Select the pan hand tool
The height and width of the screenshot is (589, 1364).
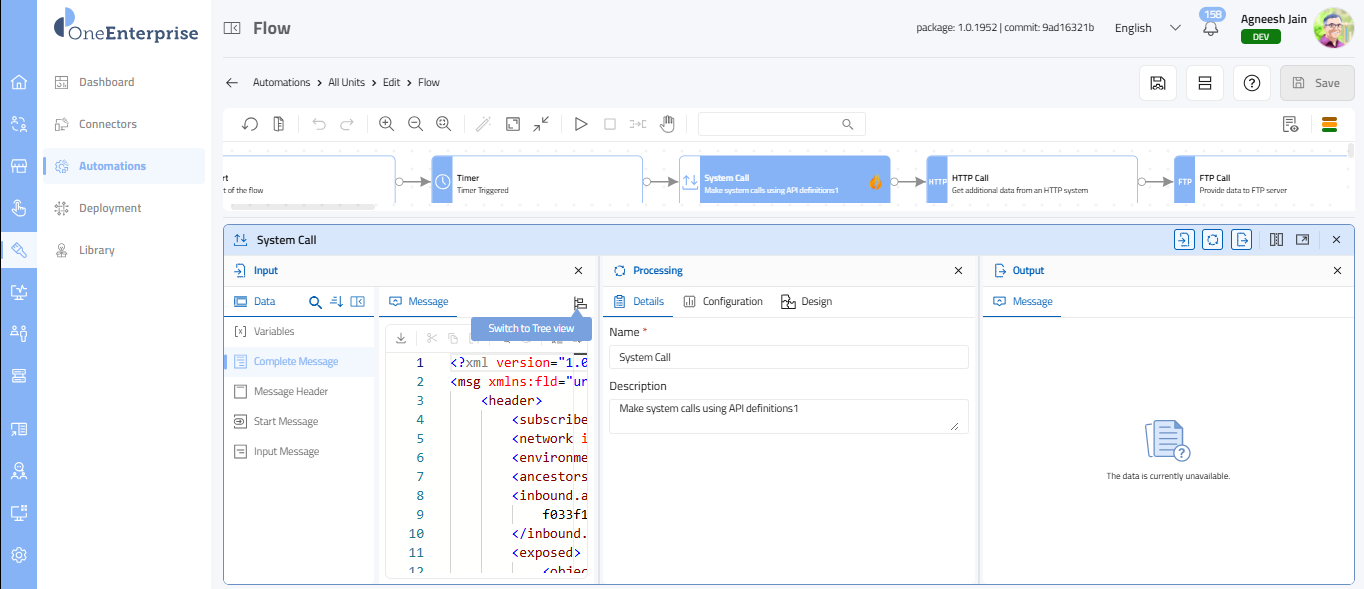coord(667,124)
